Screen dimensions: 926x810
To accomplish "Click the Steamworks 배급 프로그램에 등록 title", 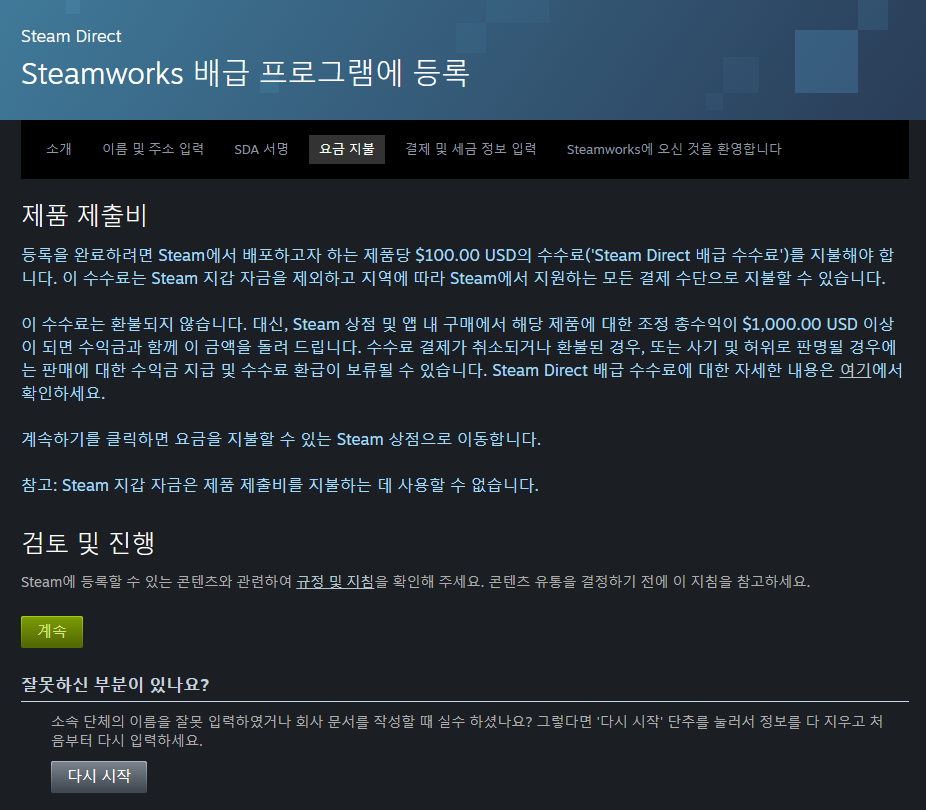I will click(x=245, y=73).
